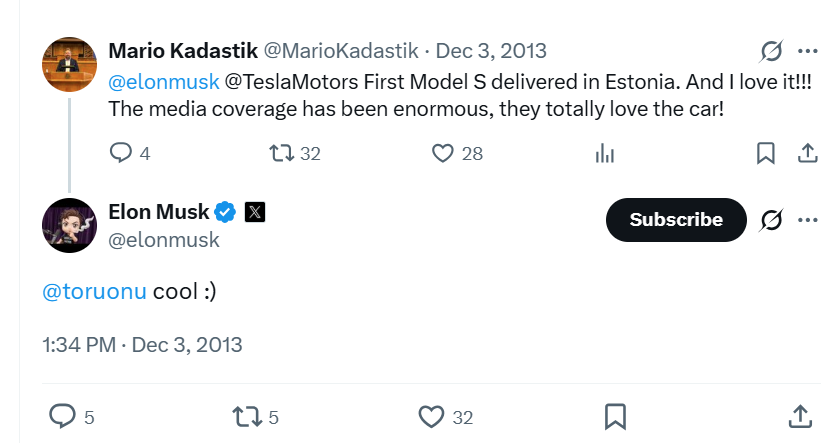
Task: Toggle like on Elon Musk's reply
Action: tap(431, 416)
